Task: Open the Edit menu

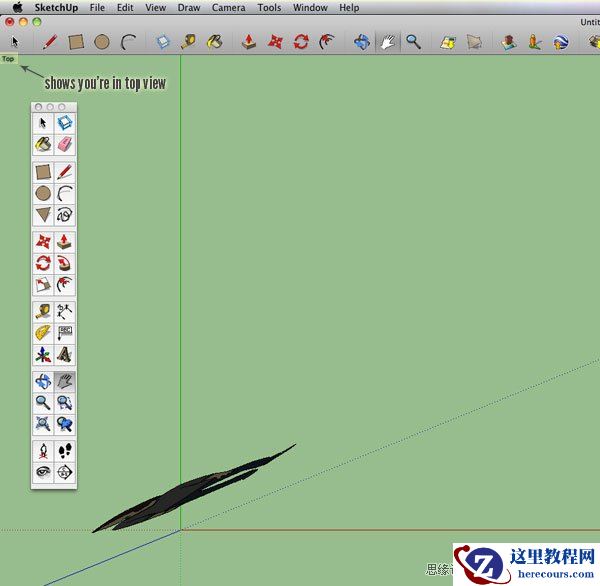Action: coord(125,8)
